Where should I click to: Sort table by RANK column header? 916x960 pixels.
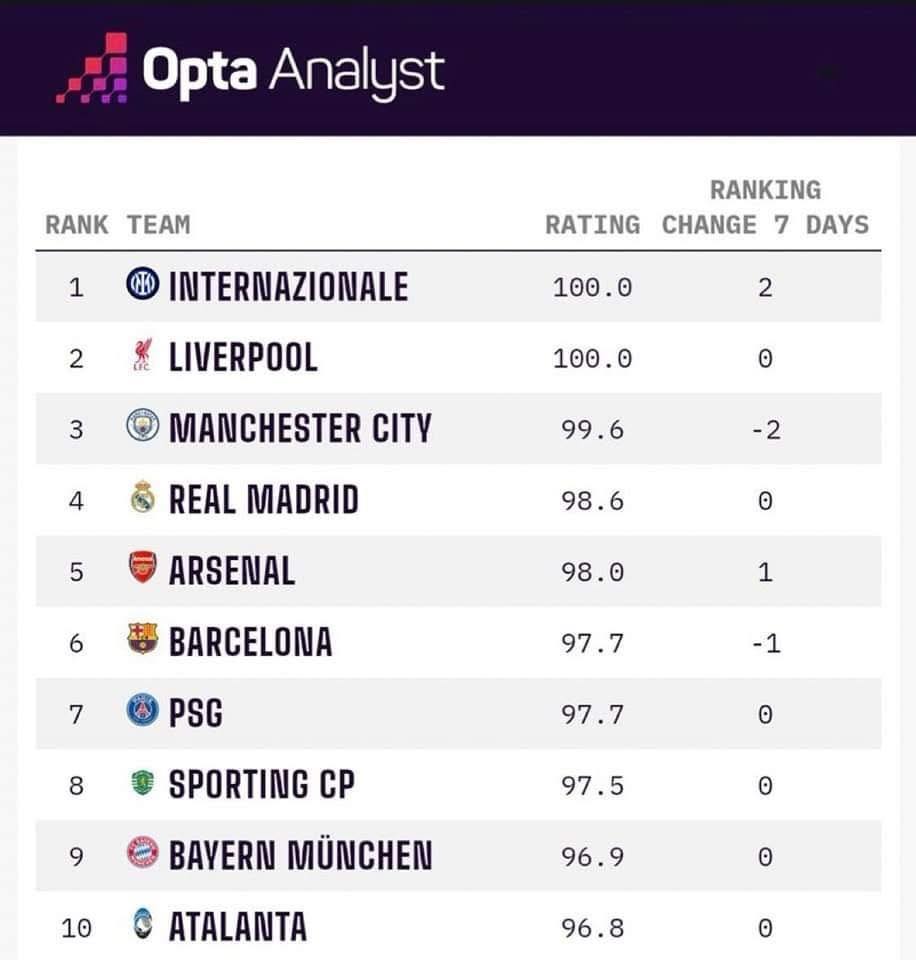[76, 224]
